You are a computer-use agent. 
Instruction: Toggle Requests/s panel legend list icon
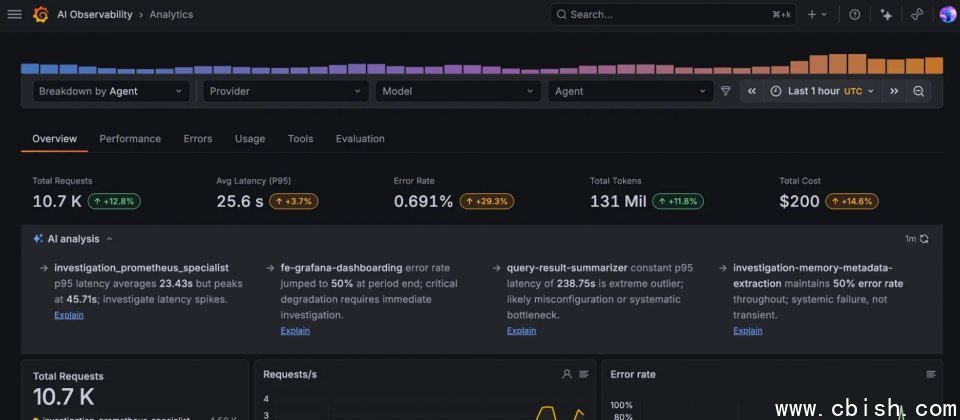[584, 374]
